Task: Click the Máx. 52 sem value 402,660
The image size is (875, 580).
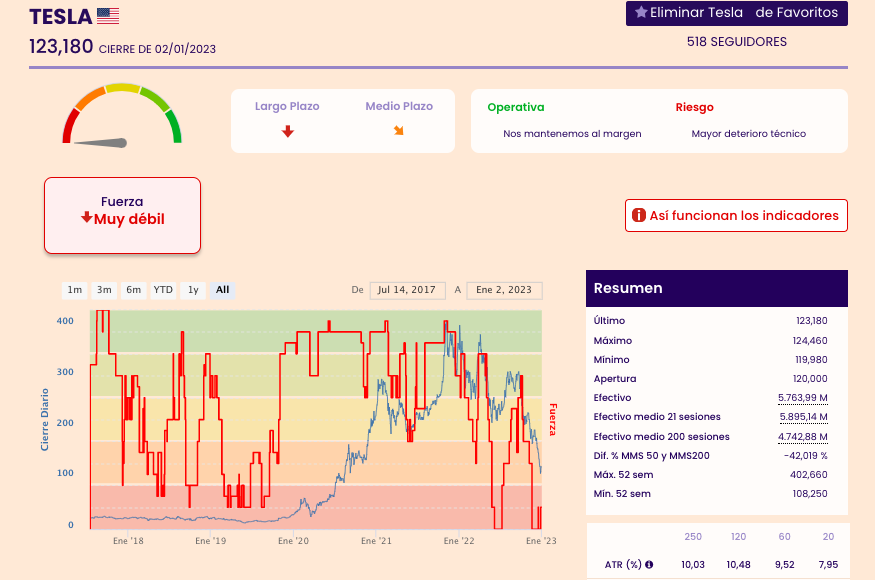Action: pyautogui.click(x=809, y=475)
